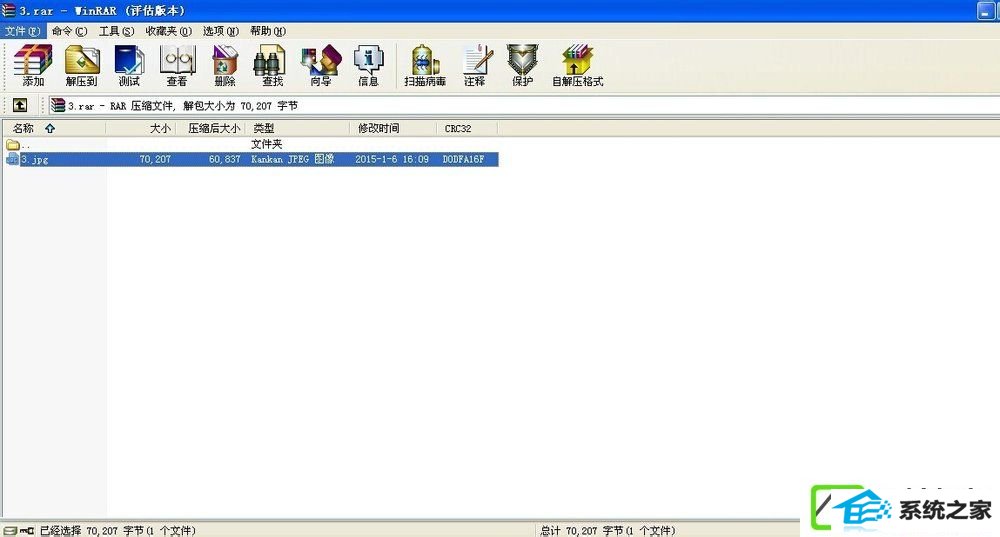Click the address bar showing 3.rar path
Image resolution: width=1000 pixels, height=537 pixels.
[523, 105]
